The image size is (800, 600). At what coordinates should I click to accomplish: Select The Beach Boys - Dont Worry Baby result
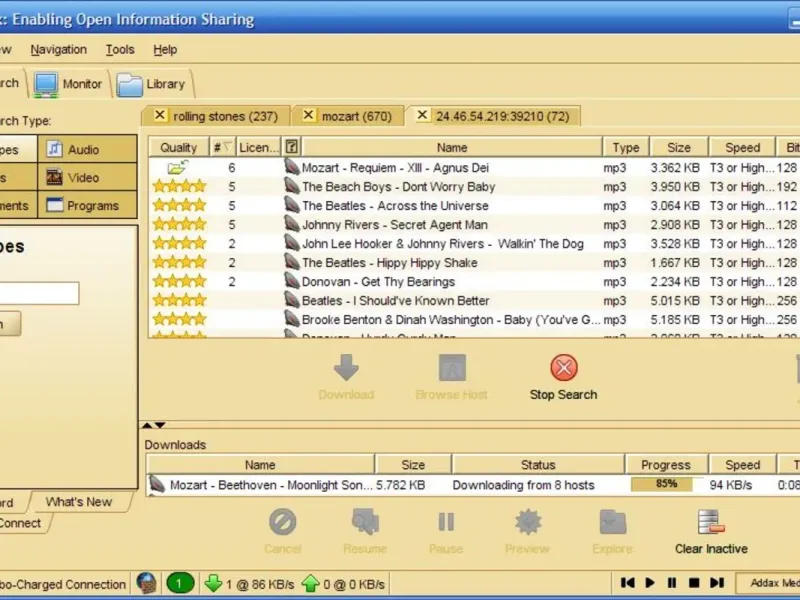tap(398, 187)
